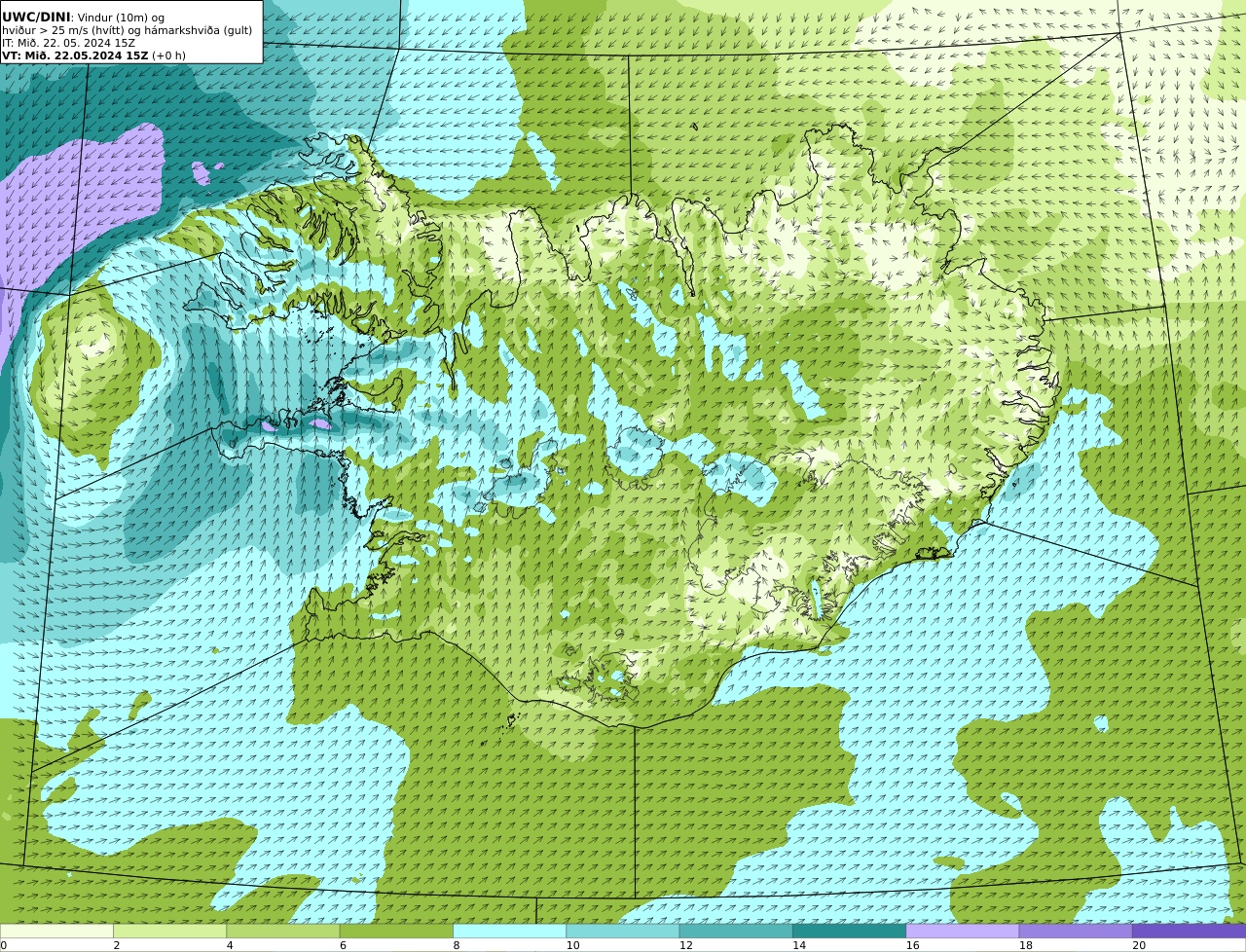Click the medium purple 18–20 m/s legend swatch
The height and width of the screenshot is (952, 1246).
pyautogui.click(x=1076, y=931)
